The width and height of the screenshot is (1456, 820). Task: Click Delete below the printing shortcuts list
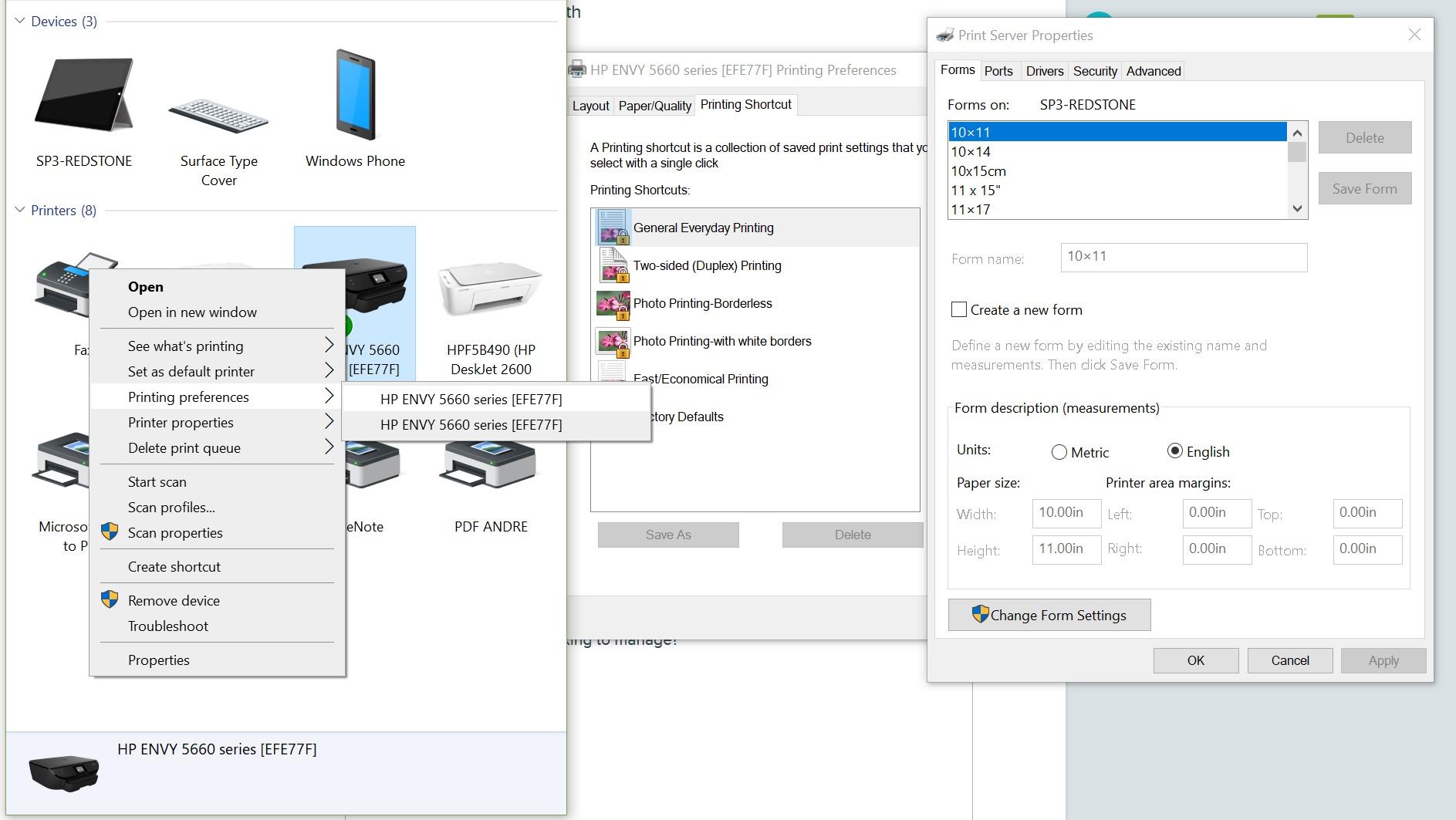pyautogui.click(x=853, y=535)
